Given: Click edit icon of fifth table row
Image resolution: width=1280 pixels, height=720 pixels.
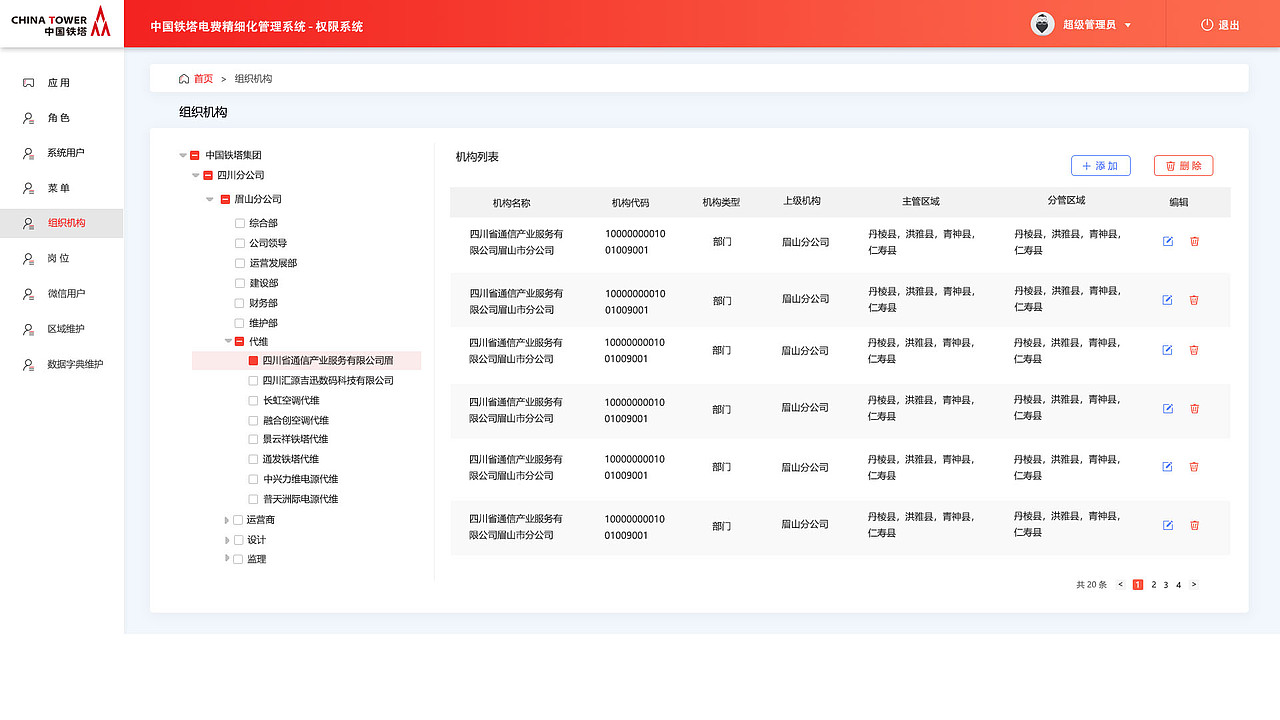Looking at the screenshot, I should (x=1167, y=466).
